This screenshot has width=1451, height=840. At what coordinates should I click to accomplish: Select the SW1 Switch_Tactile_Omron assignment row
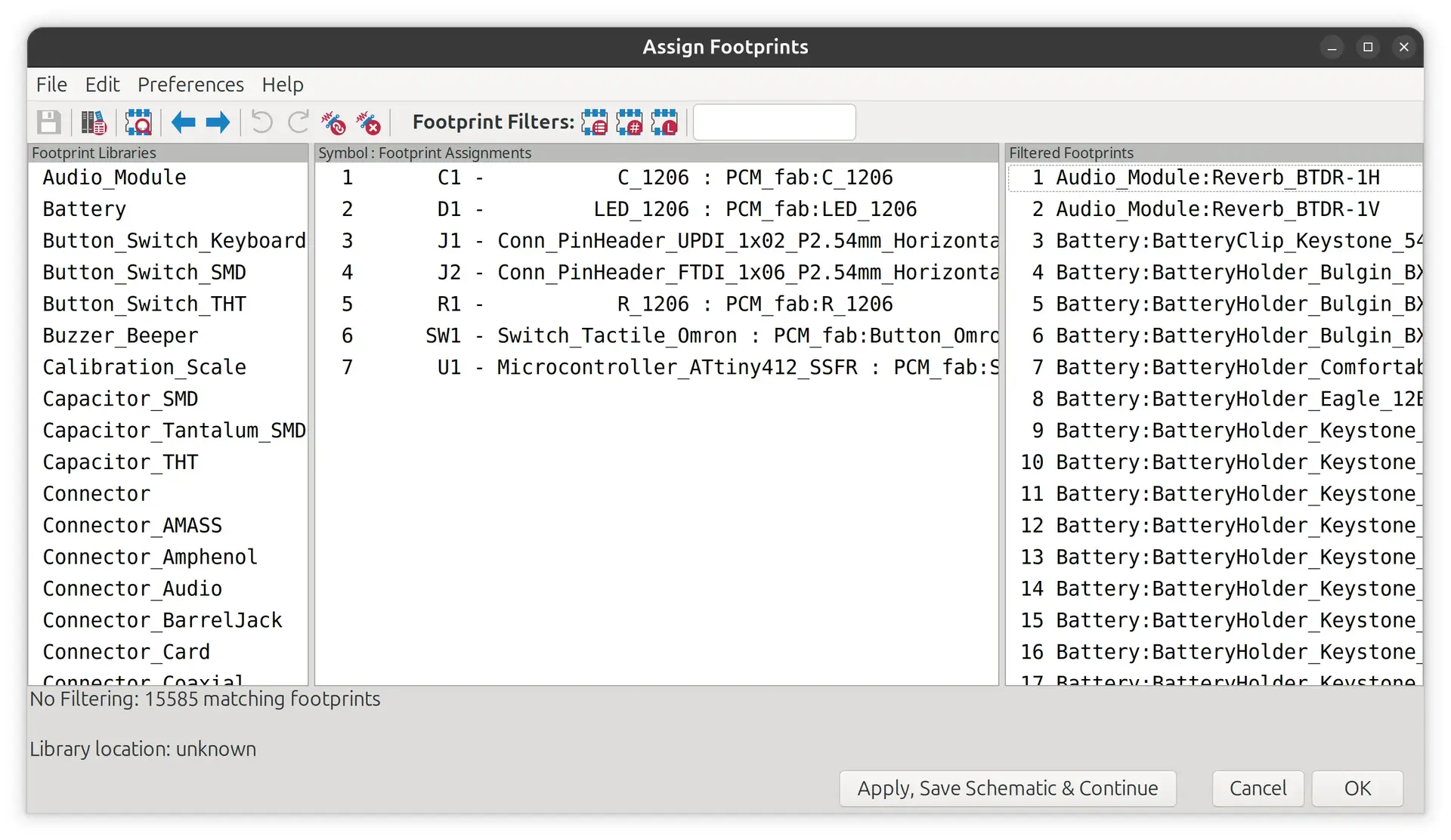[656, 335]
